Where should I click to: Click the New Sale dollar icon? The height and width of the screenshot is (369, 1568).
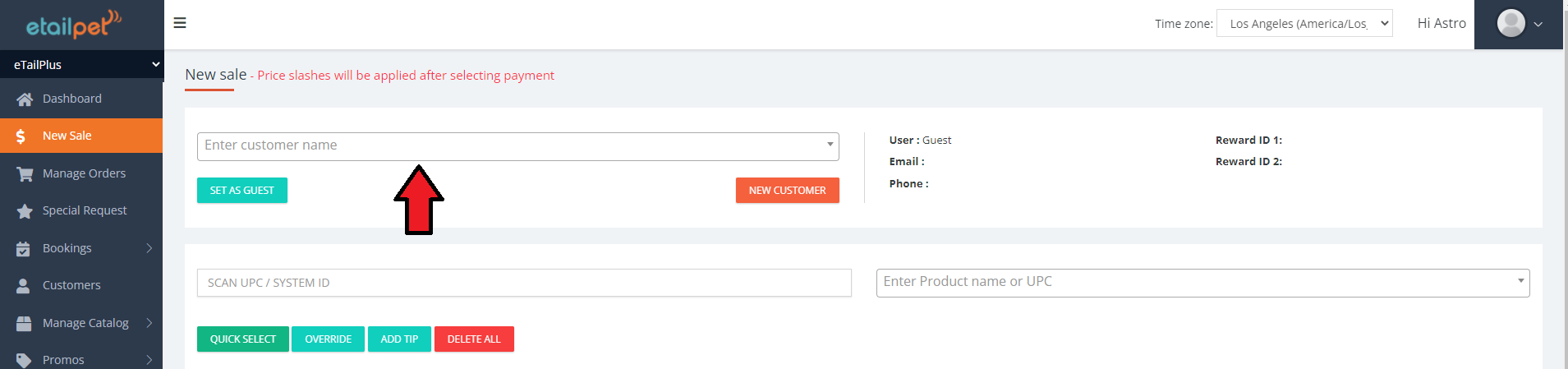point(21,136)
